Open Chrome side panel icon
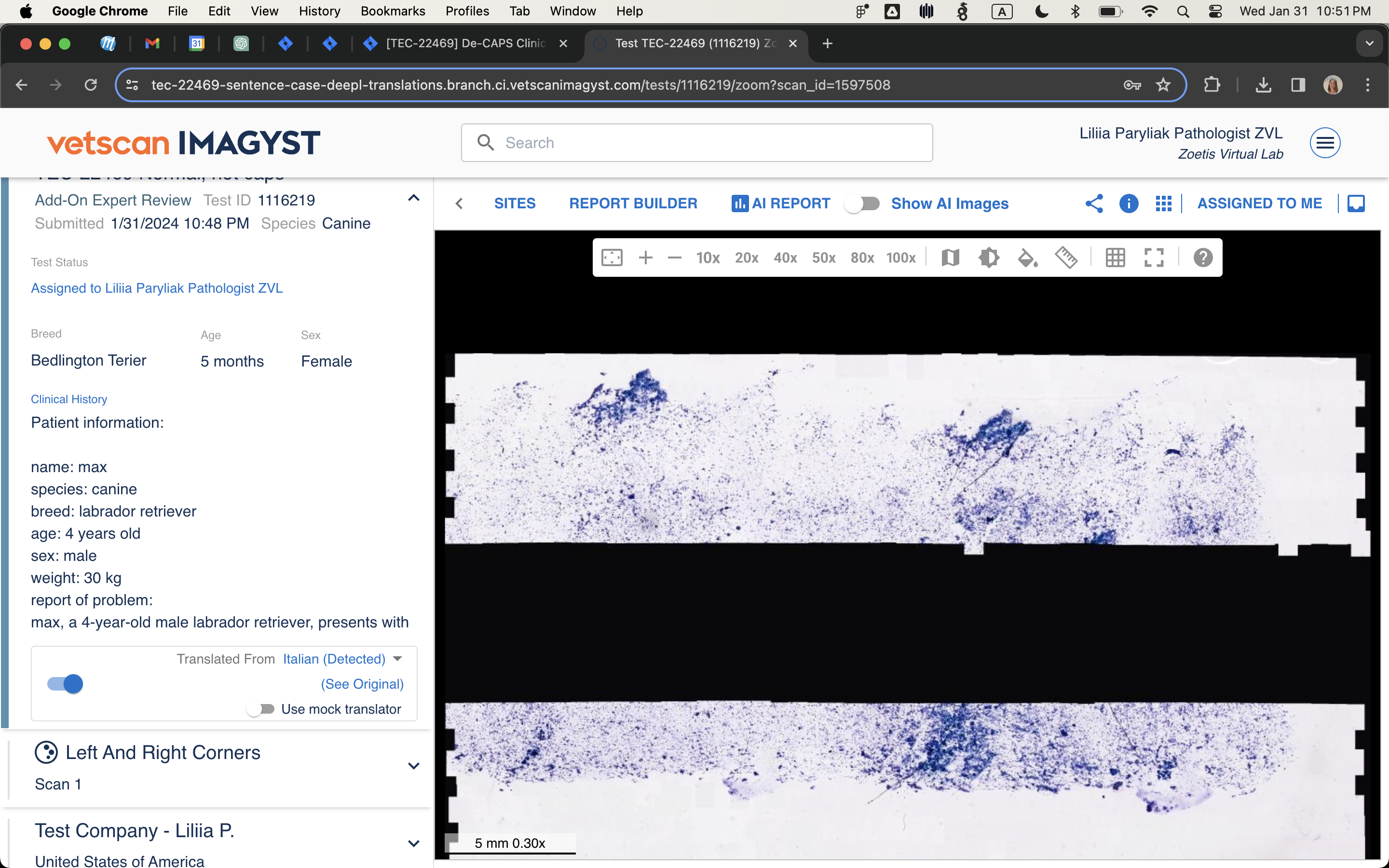Screen dimensions: 1389x868 pyautogui.click(x=1298, y=85)
